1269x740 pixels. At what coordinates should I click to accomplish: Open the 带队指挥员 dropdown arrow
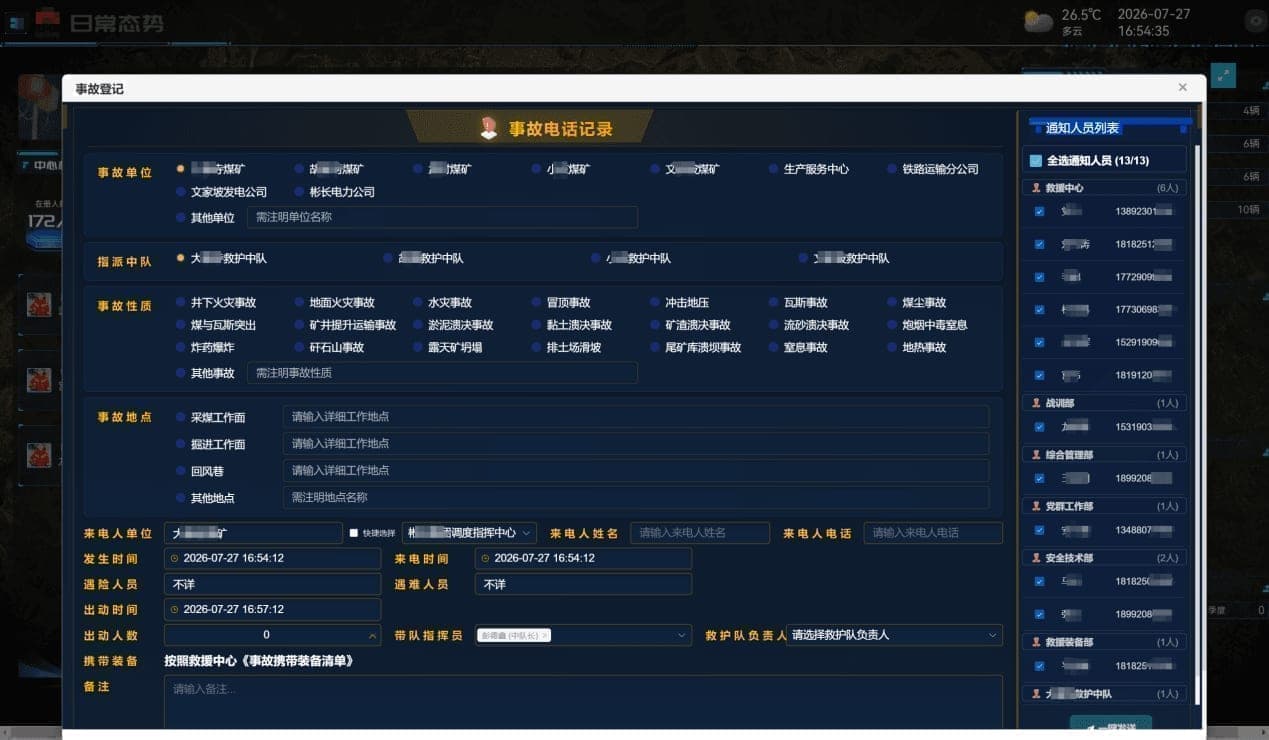point(682,635)
